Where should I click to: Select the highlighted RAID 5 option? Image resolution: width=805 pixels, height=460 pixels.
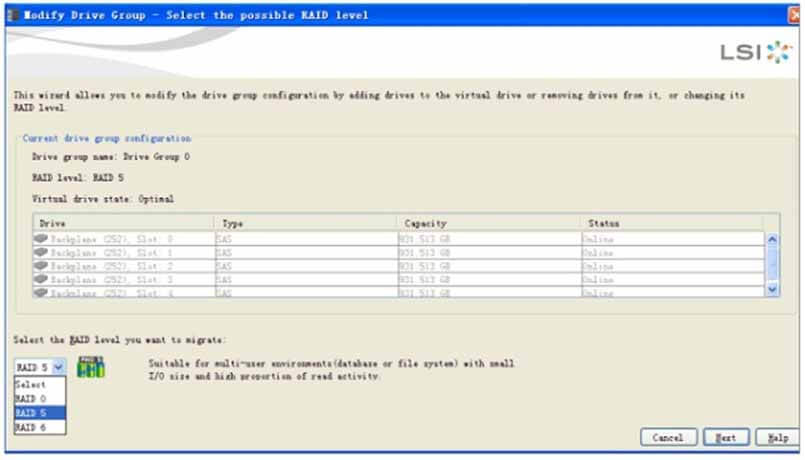click(30, 412)
